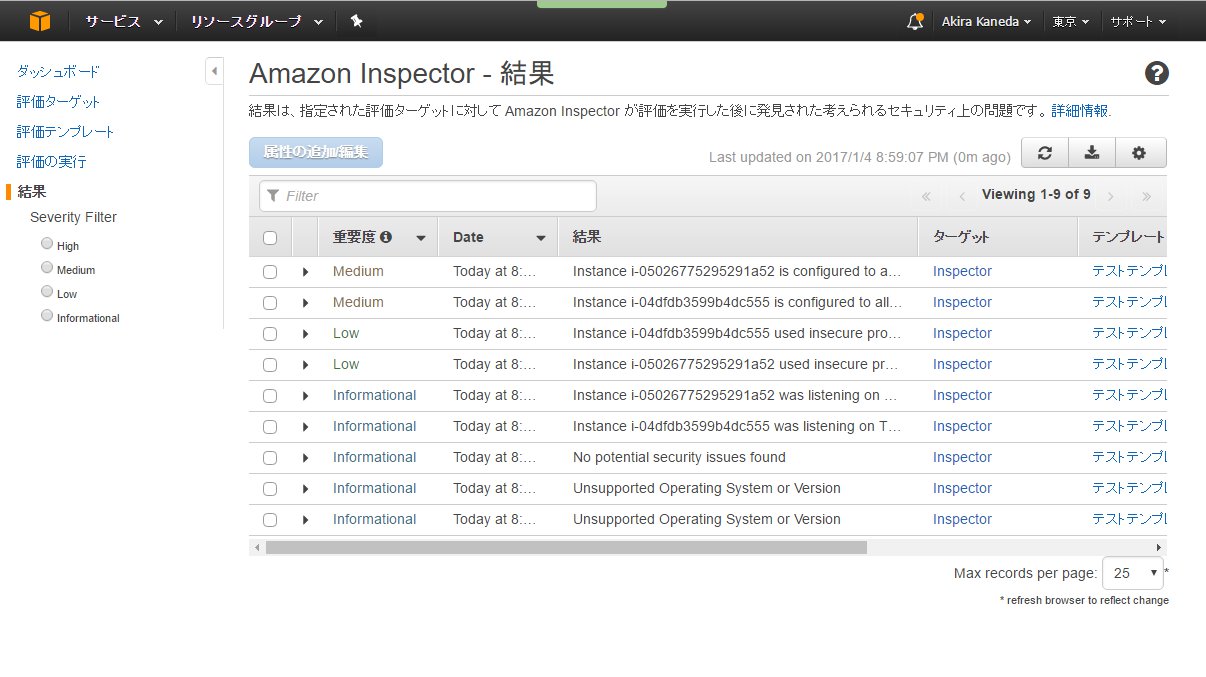The height and width of the screenshot is (677, 1206).
Task: Open the Max records per page dropdown
Action: [1133, 572]
